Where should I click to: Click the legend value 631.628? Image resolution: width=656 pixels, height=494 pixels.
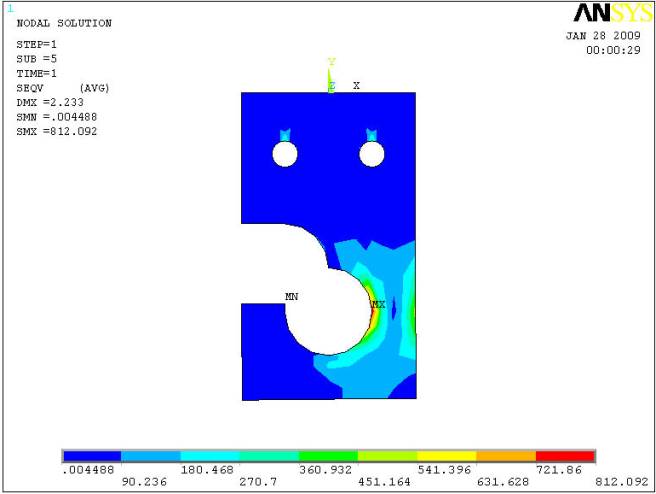pos(503,482)
